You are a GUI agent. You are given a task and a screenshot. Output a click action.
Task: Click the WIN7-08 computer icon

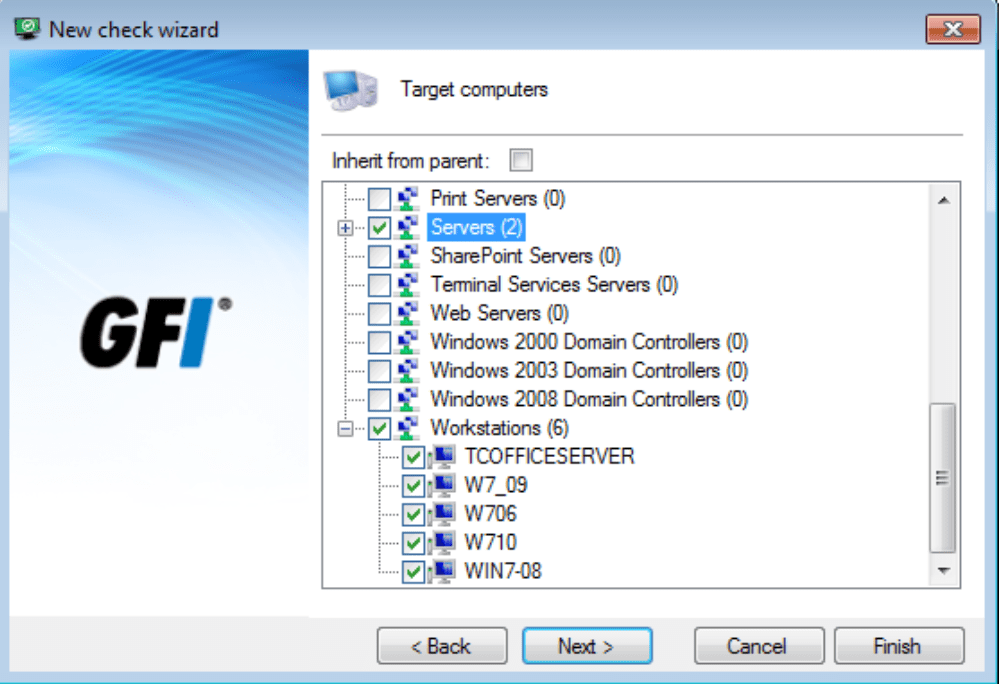click(442, 572)
